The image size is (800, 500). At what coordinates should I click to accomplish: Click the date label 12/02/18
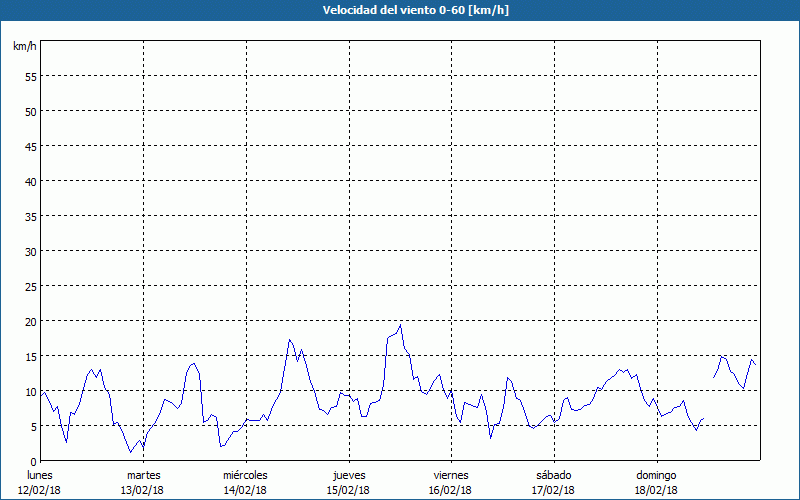pos(40,490)
